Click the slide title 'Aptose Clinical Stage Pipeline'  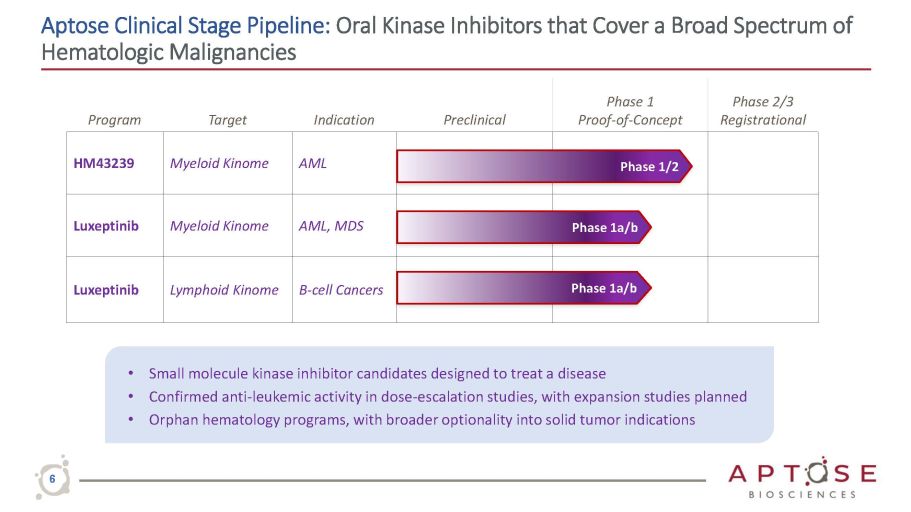pos(185,25)
